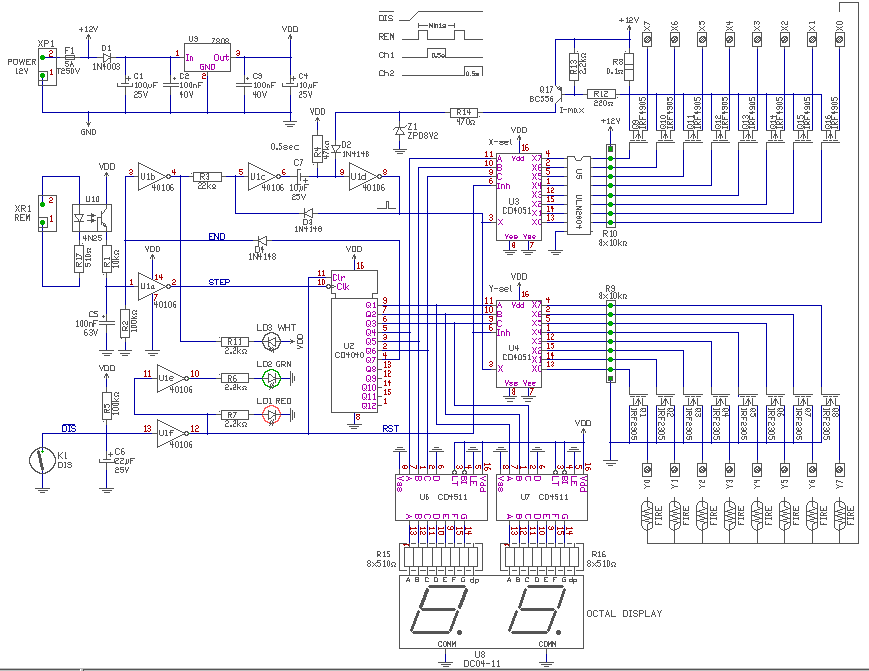Click the K1 DIS switch symbol

point(42,460)
